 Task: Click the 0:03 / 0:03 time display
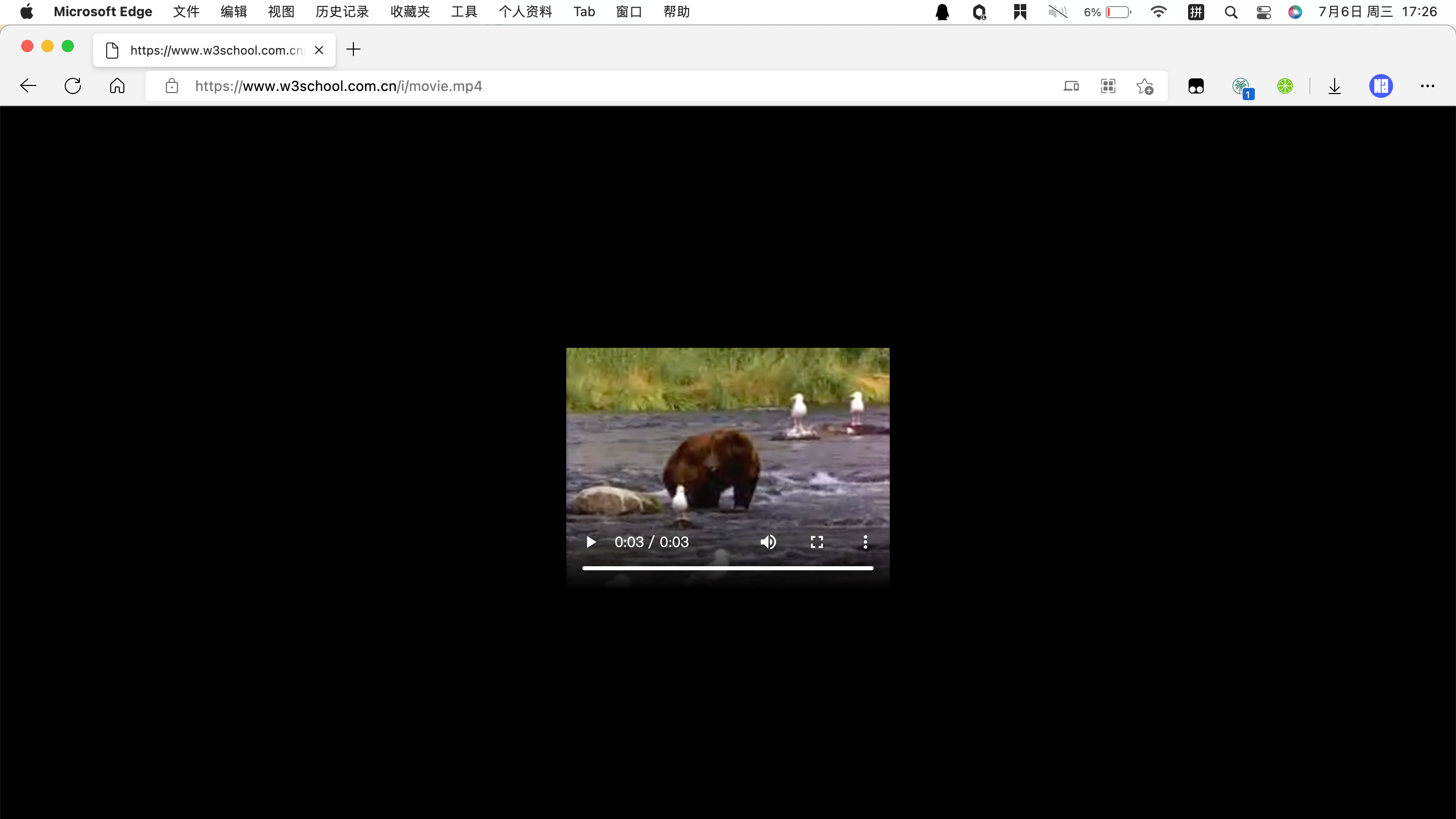[x=651, y=542]
